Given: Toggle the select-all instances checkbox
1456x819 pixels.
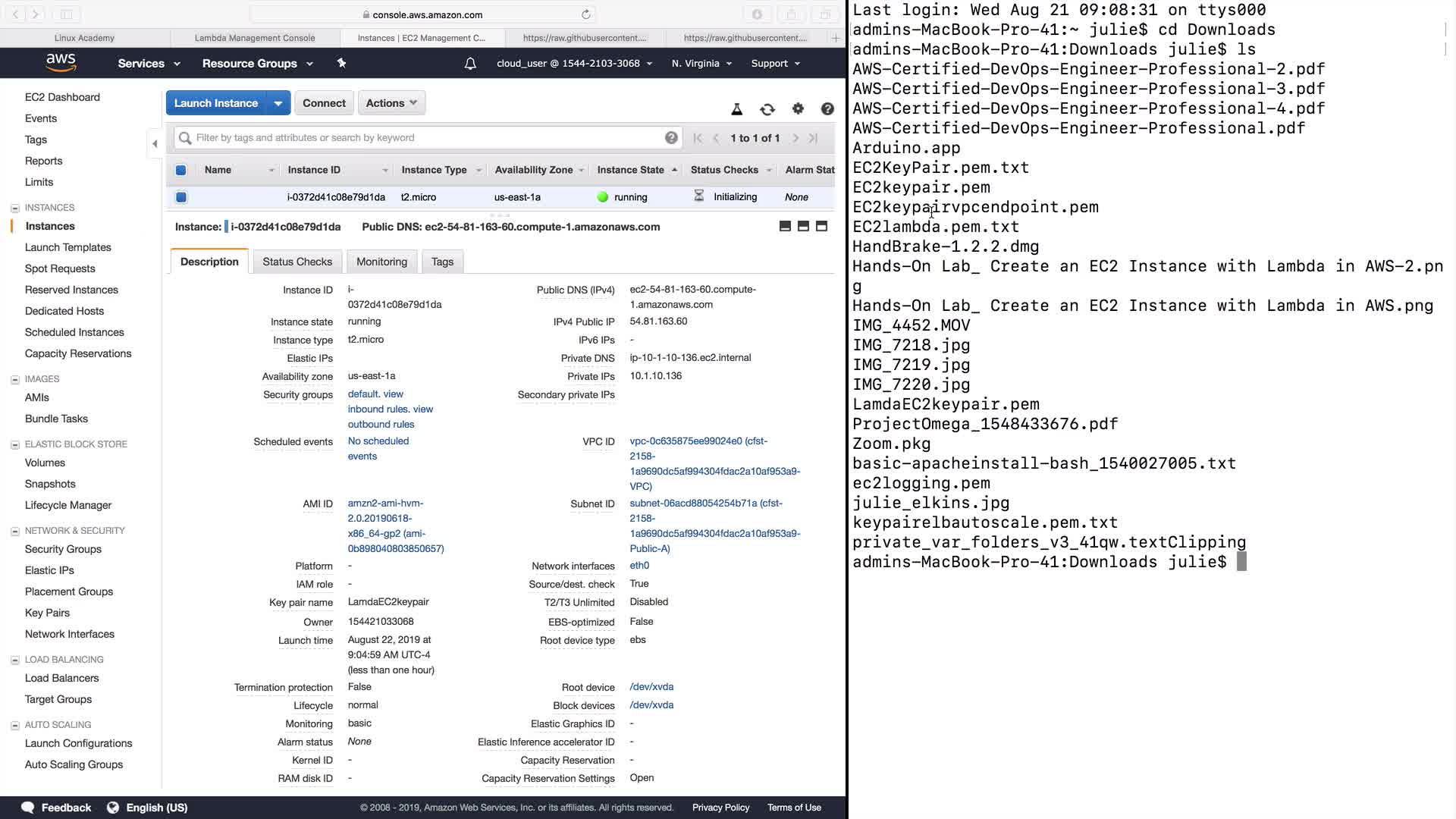Looking at the screenshot, I should pos(181,170).
